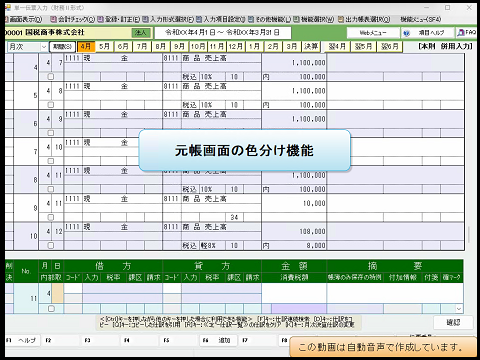
Task: Switch to the 5月 month tab
Action: click(104, 47)
